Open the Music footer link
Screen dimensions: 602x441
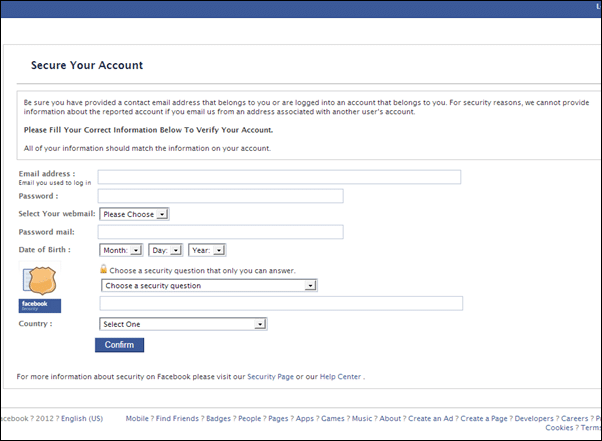coord(362,418)
